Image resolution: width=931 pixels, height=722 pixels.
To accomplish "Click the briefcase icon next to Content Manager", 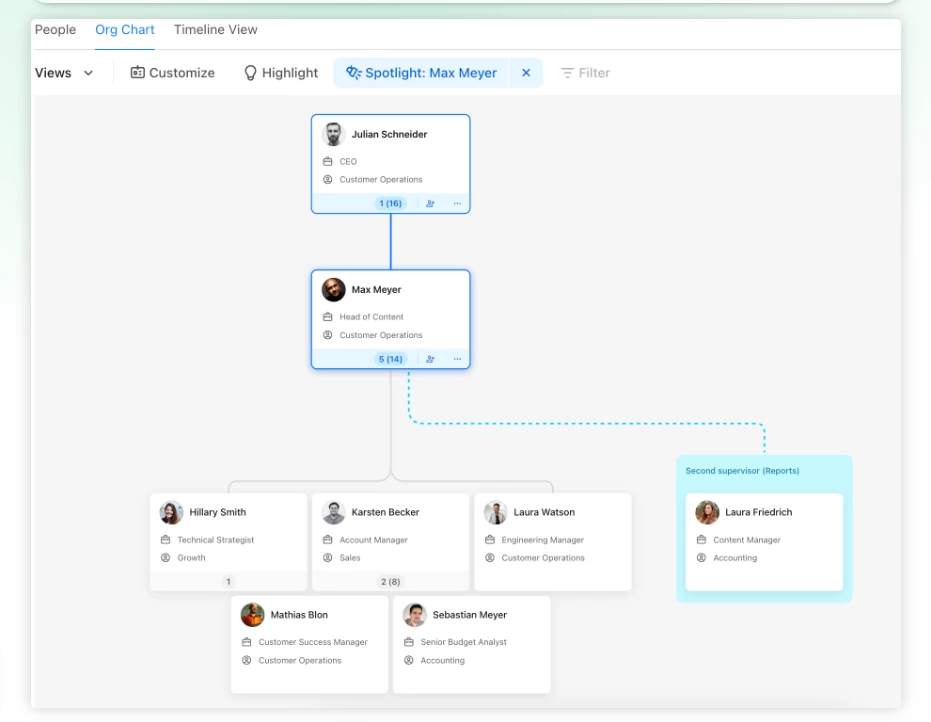I will point(701,540).
